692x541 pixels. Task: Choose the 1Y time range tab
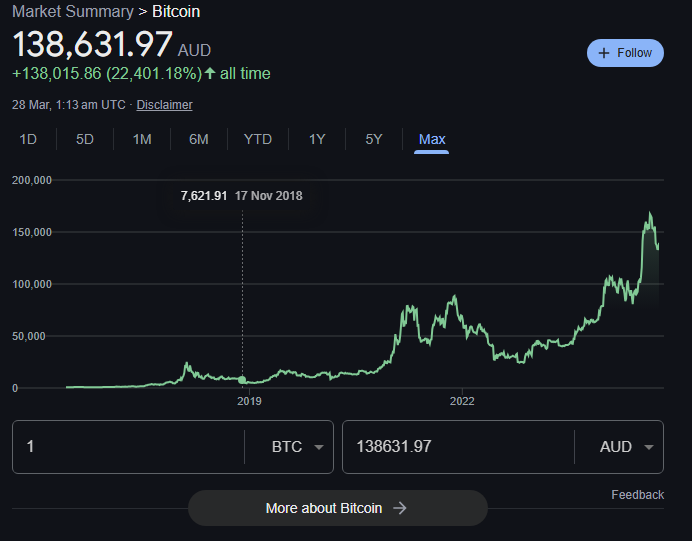pos(317,139)
